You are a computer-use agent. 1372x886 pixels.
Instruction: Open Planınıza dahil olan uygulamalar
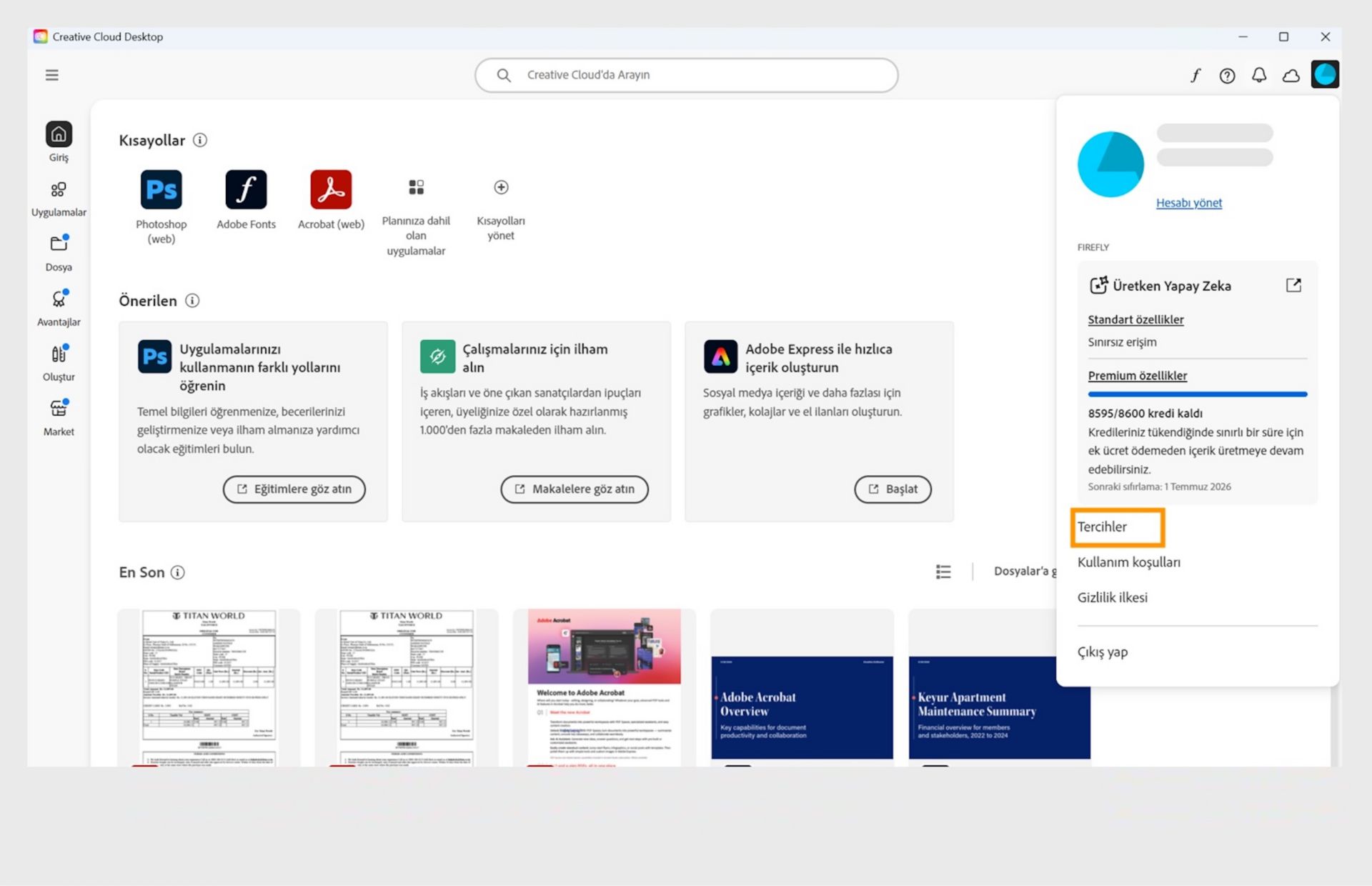tap(416, 218)
